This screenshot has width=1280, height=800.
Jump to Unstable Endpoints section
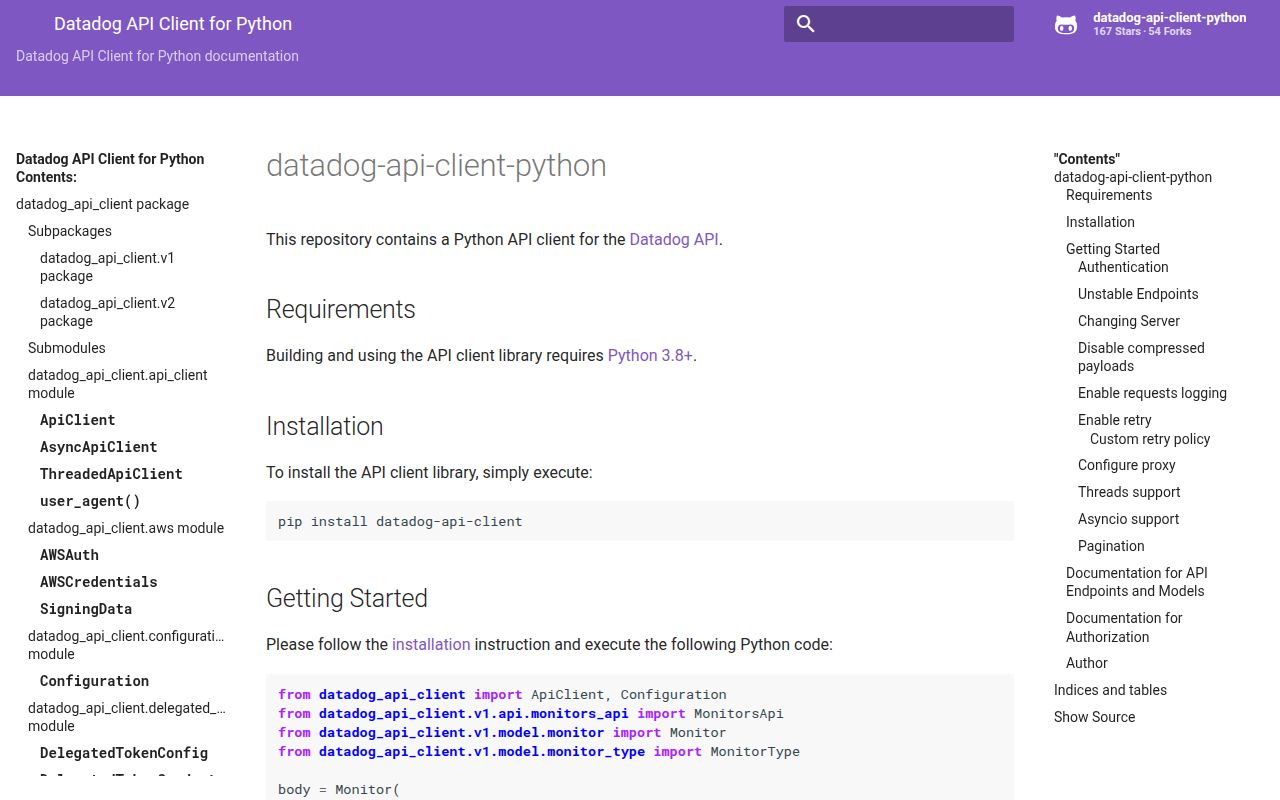(1138, 294)
